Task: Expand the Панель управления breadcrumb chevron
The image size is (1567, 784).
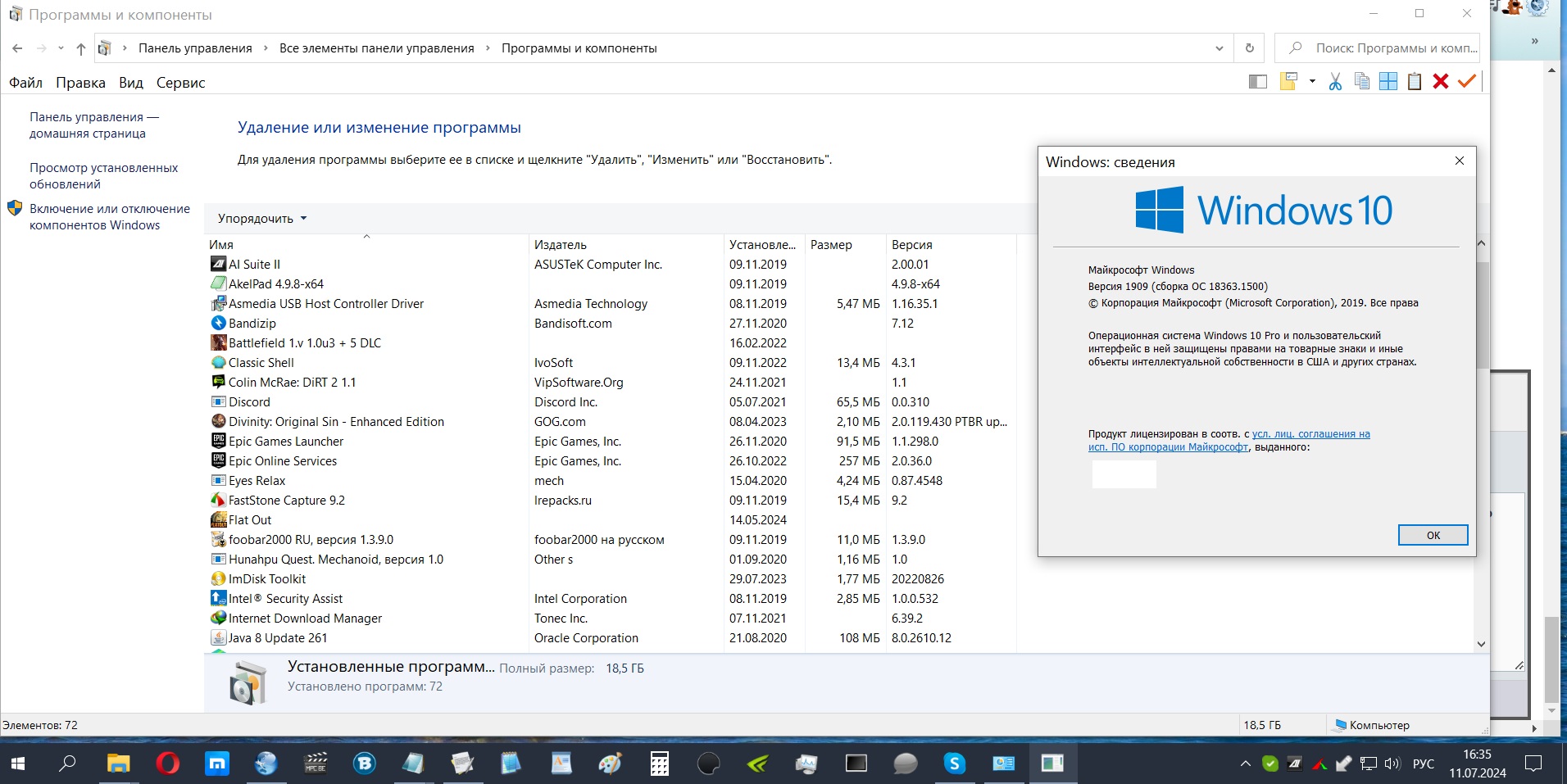Action: (x=266, y=48)
